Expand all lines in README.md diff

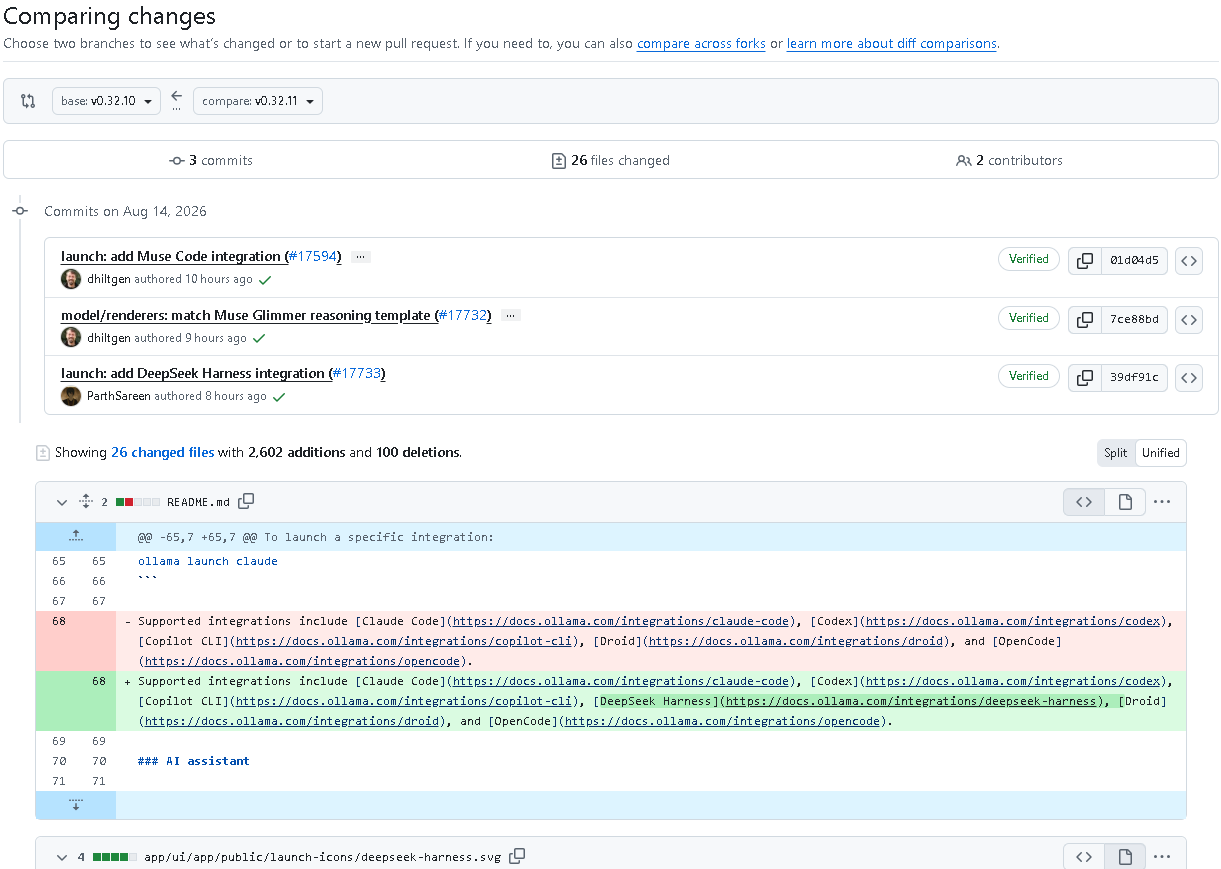click(x=86, y=502)
